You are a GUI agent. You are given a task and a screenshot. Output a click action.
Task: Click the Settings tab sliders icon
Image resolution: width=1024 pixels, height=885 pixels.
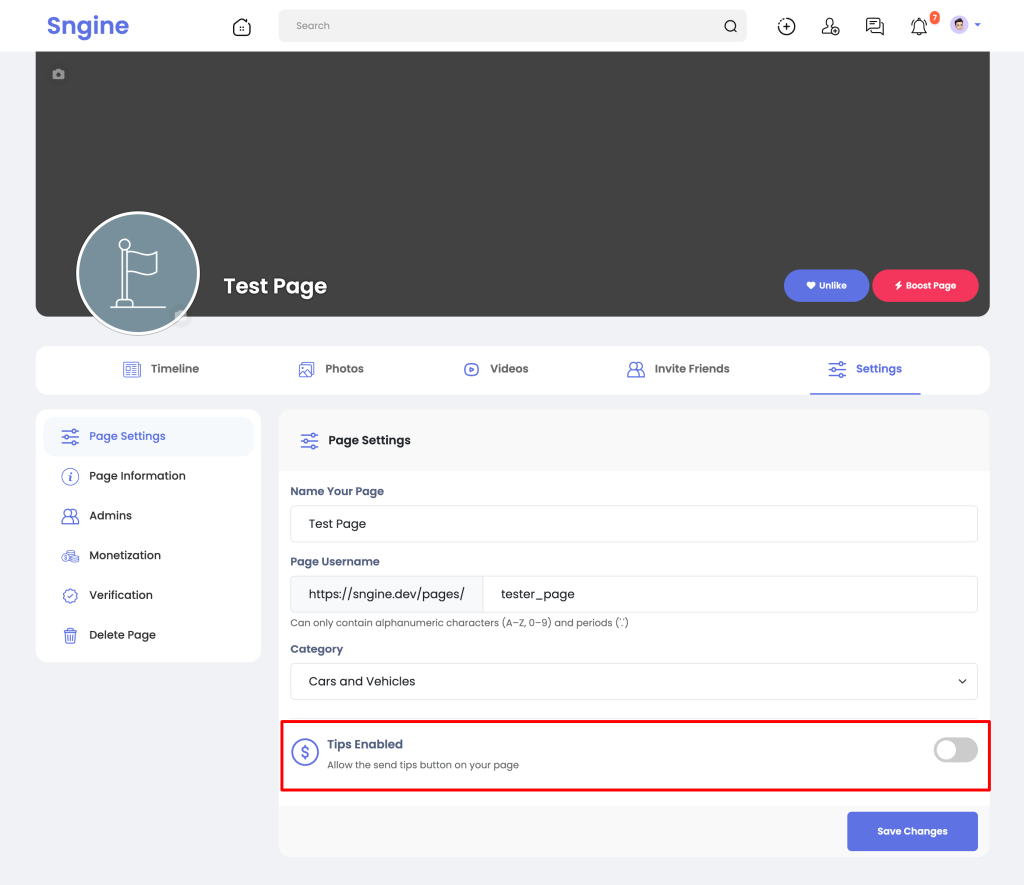click(x=837, y=370)
